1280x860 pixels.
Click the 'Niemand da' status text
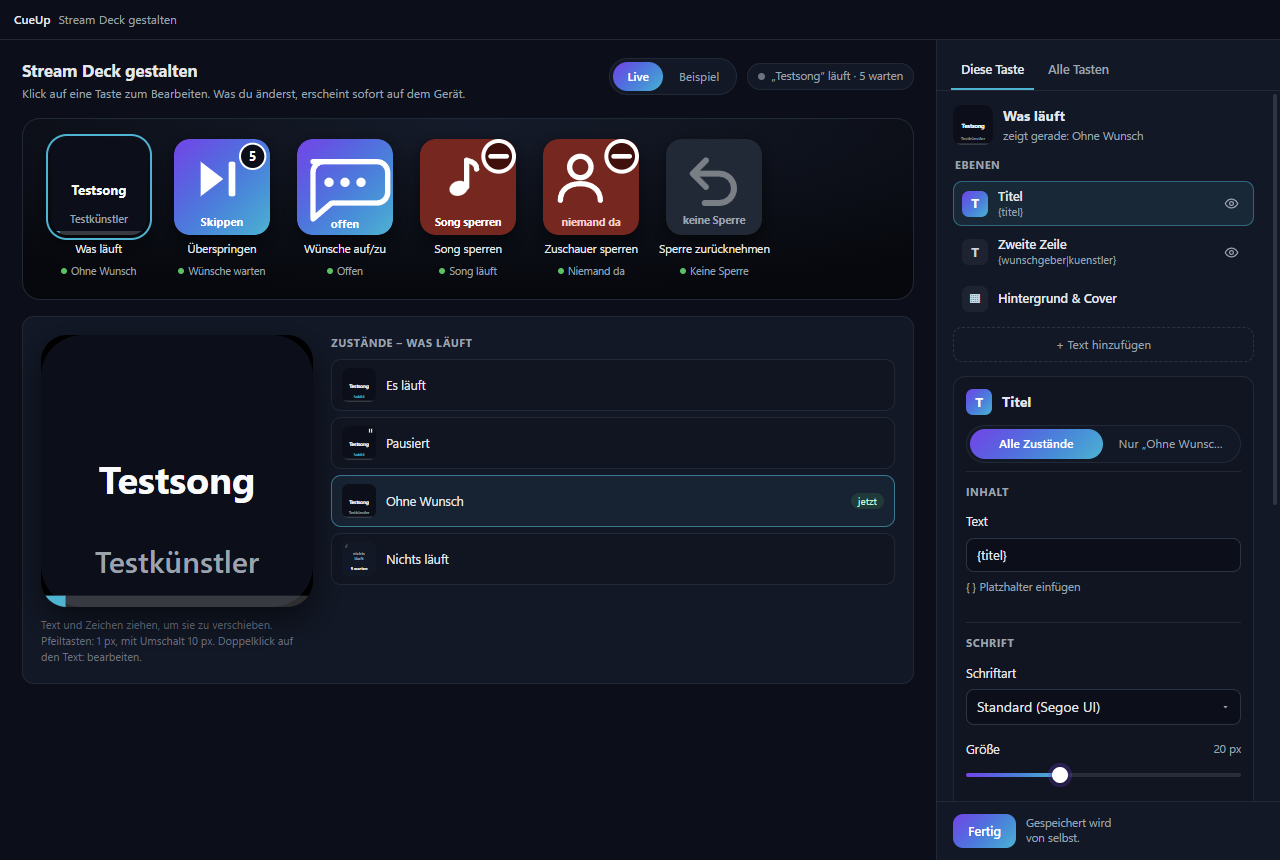pos(596,271)
